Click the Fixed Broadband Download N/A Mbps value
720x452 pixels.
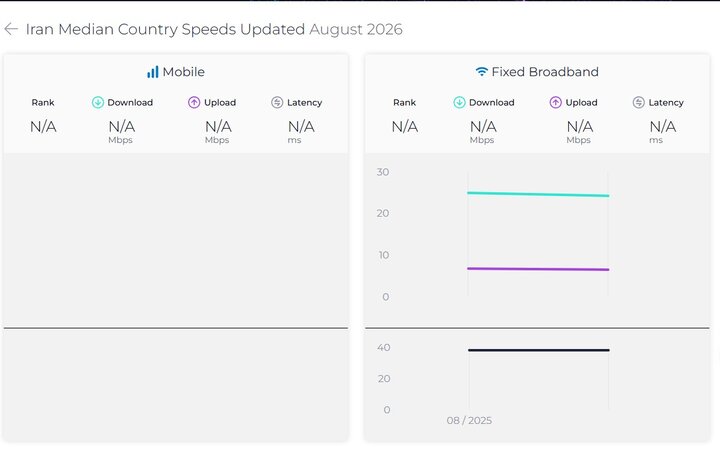coord(483,131)
